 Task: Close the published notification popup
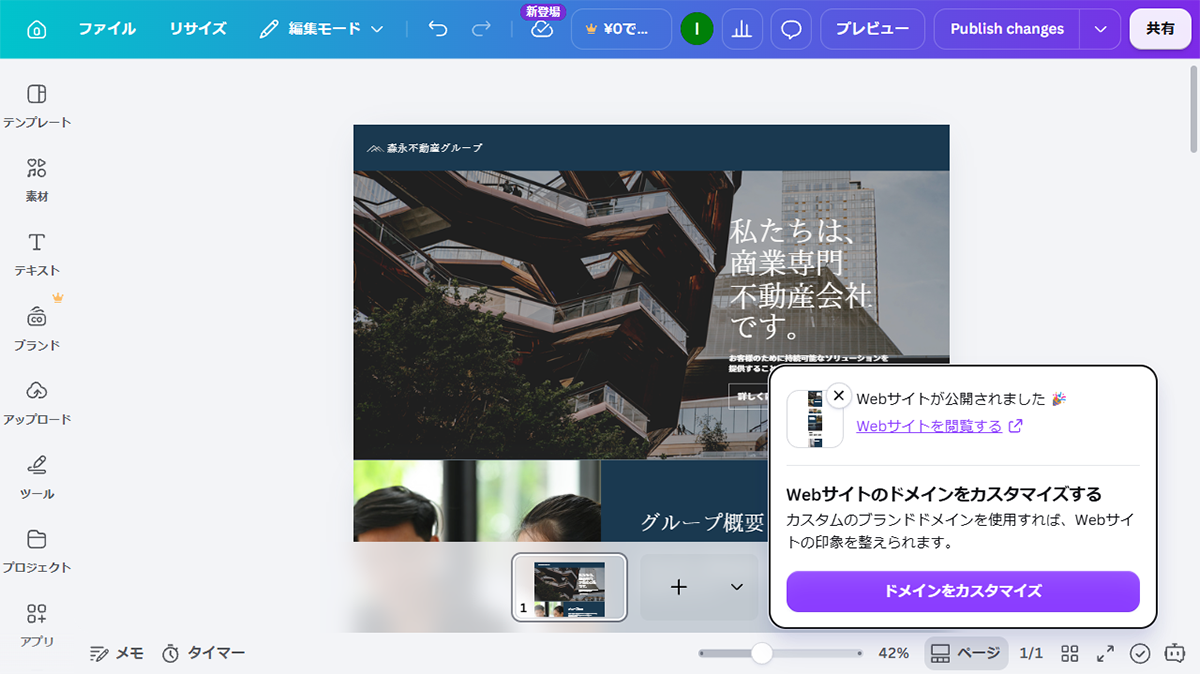tap(839, 395)
